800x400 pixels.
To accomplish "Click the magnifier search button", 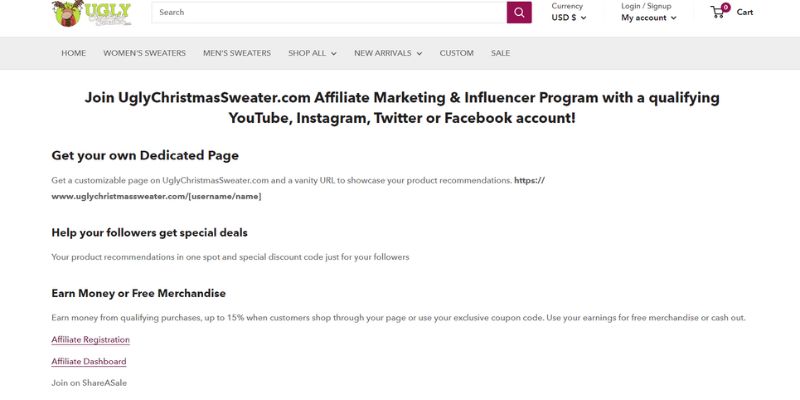I will [519, 12].
